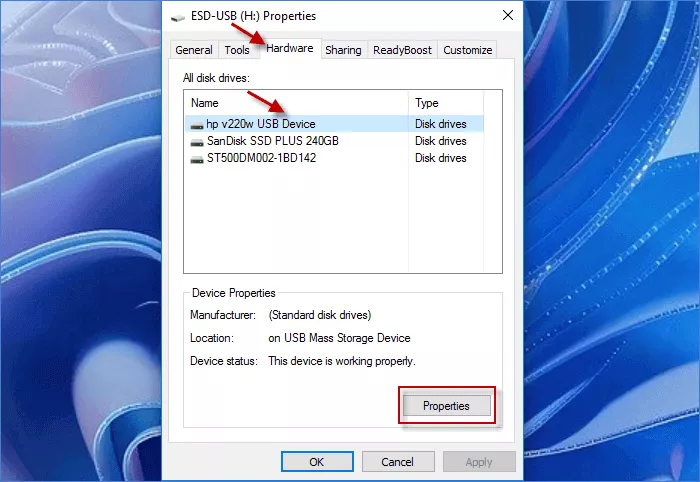Viewport: 700px width, 482px height.
Task: Click the drive icon beside hp v220w USB Device
Action: (197, 125)
